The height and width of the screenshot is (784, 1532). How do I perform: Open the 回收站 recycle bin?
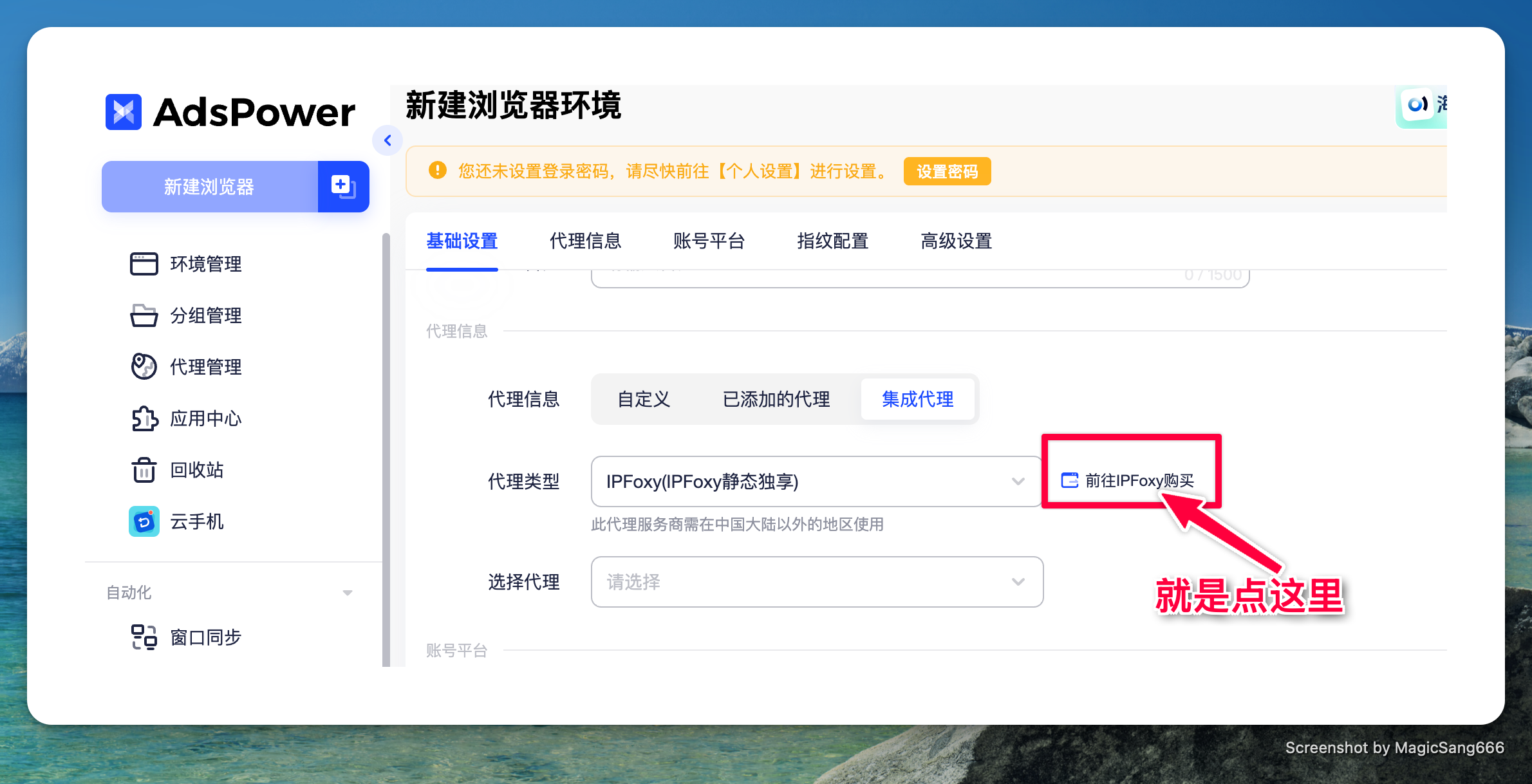(196, 470)
